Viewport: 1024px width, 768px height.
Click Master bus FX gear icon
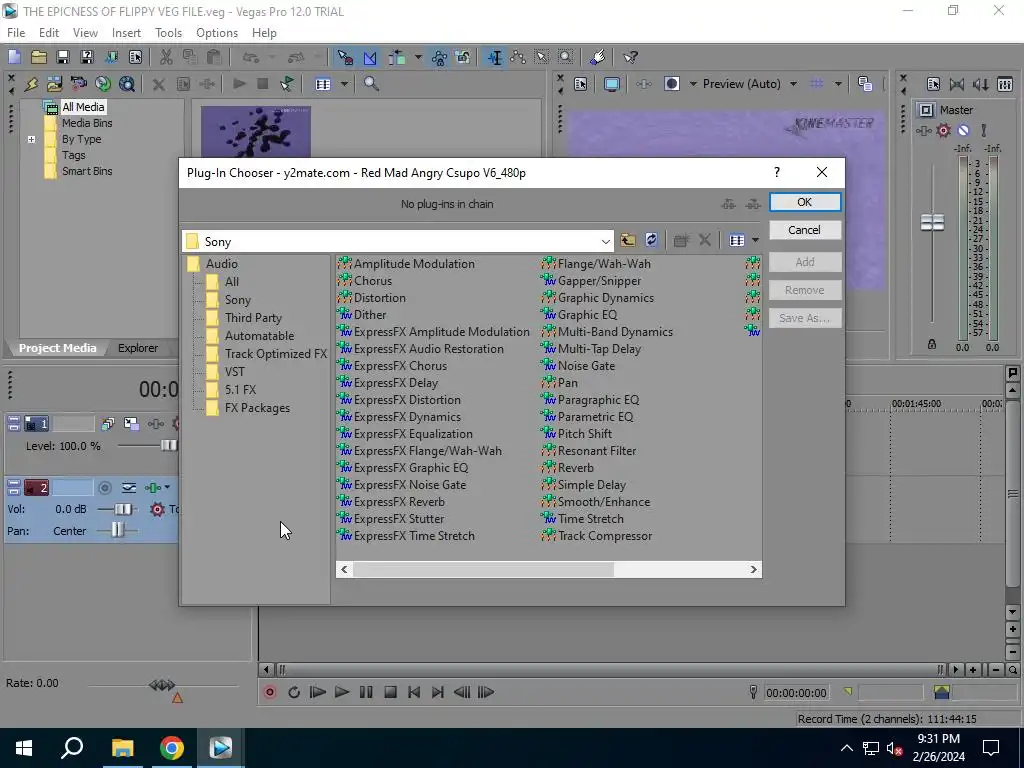(944, 131)
